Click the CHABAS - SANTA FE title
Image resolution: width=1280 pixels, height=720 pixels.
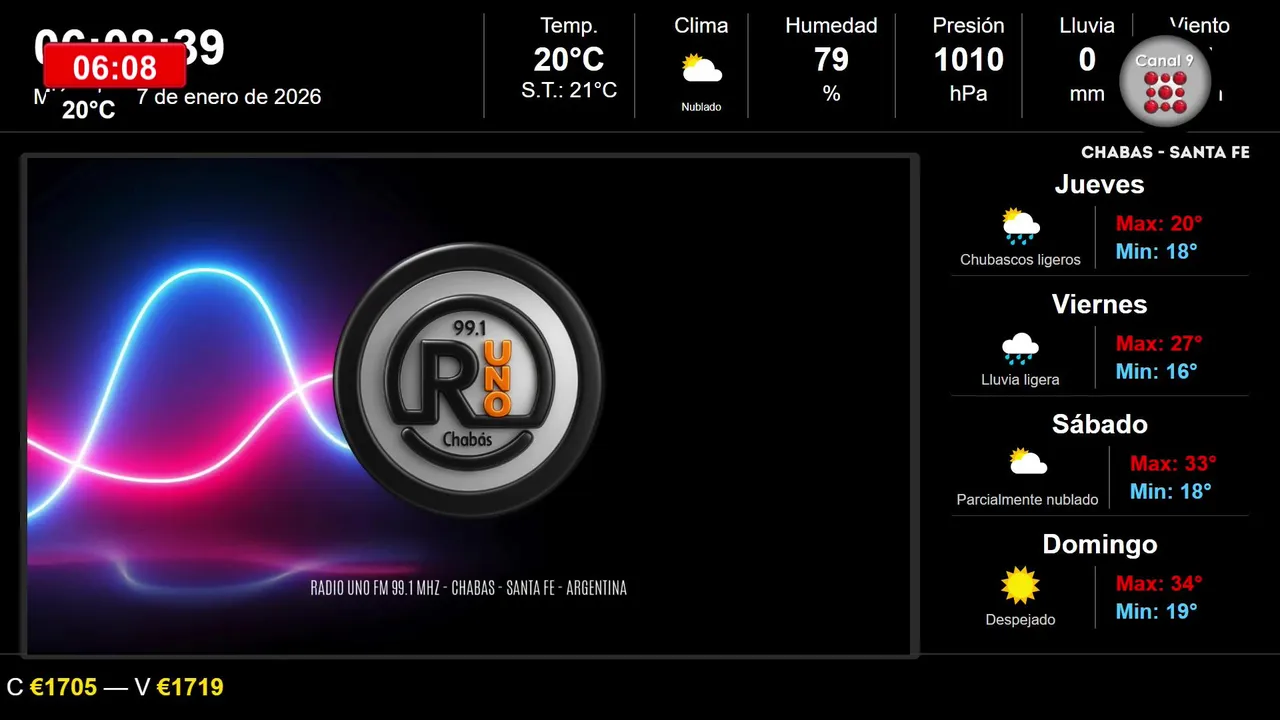(x=1165, y=153)
